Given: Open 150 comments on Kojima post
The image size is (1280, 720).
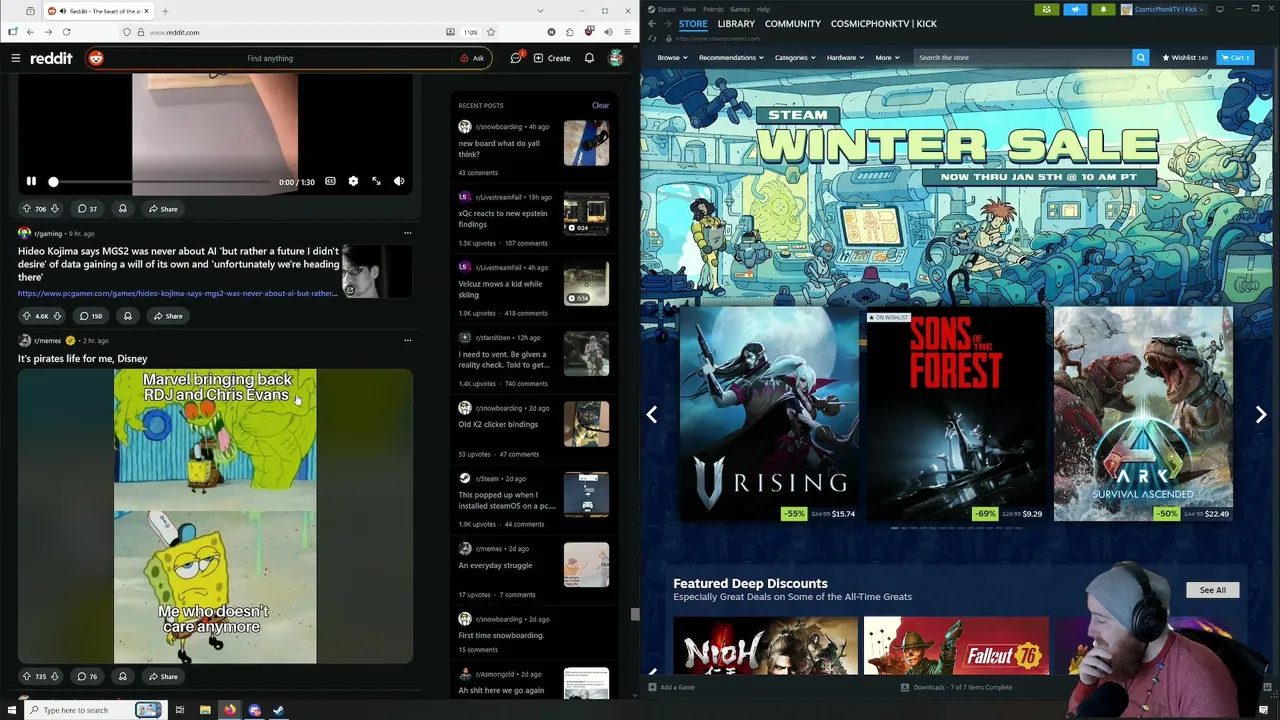Looking at the screenshot, I should (91, 316).
